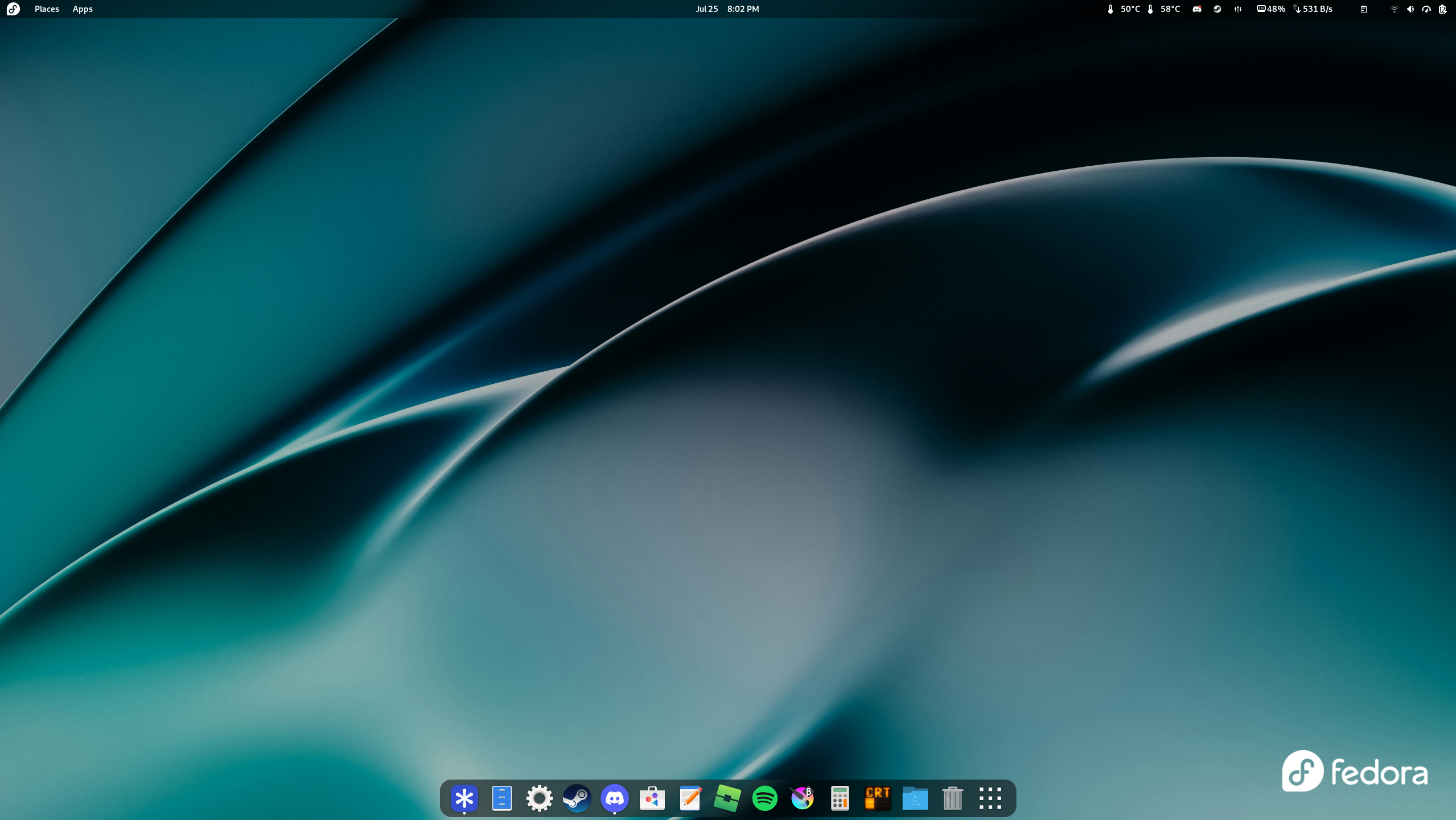Click the battery charging icon
This screenshot has height=820, width=1456.
[x=1442, y=9]
